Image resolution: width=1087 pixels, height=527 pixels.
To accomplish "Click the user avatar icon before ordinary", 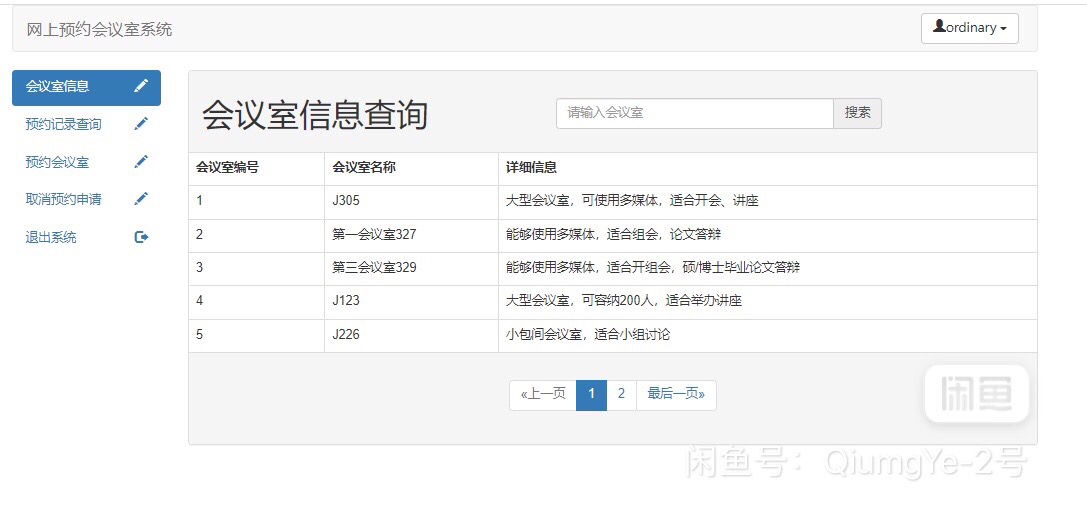I will (939, 27).
